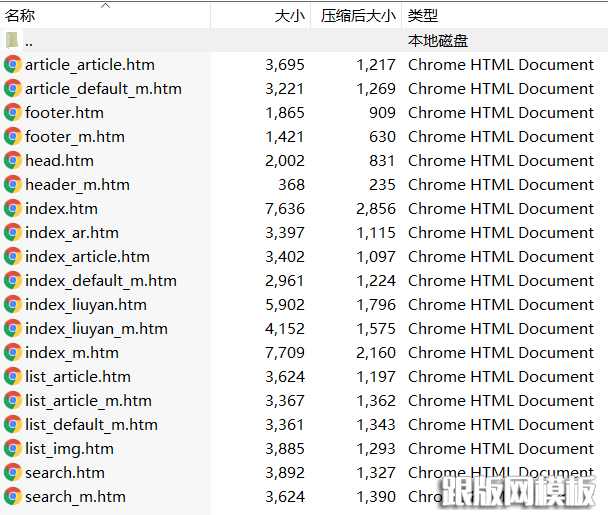Click the parent folder icon
The image size is (608, 515).
click(12, 41)
